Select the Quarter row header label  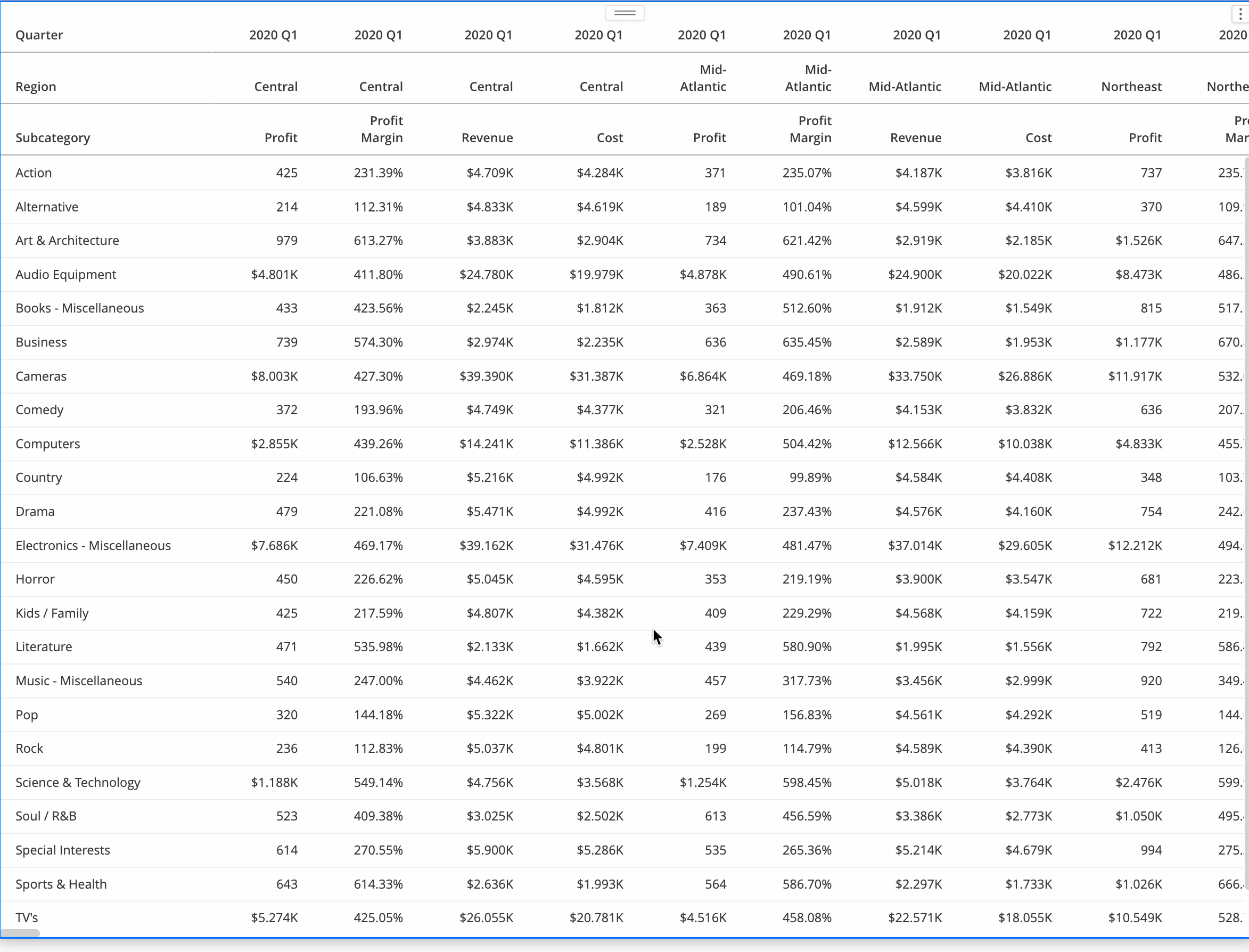tap(39, 35)
